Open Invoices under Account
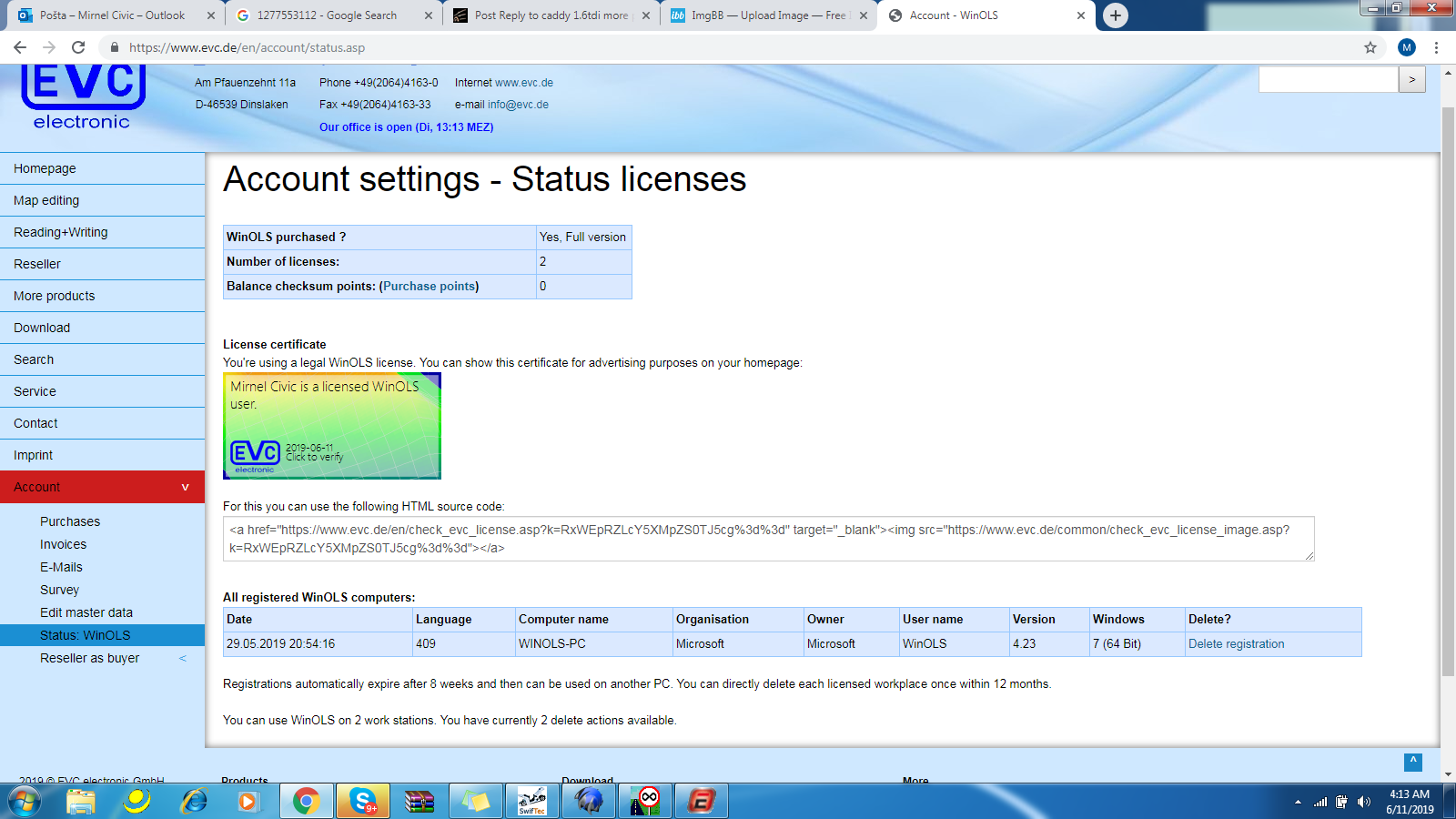The width and height of the screenshot is (1456, 819). click(x=64, y=544)
